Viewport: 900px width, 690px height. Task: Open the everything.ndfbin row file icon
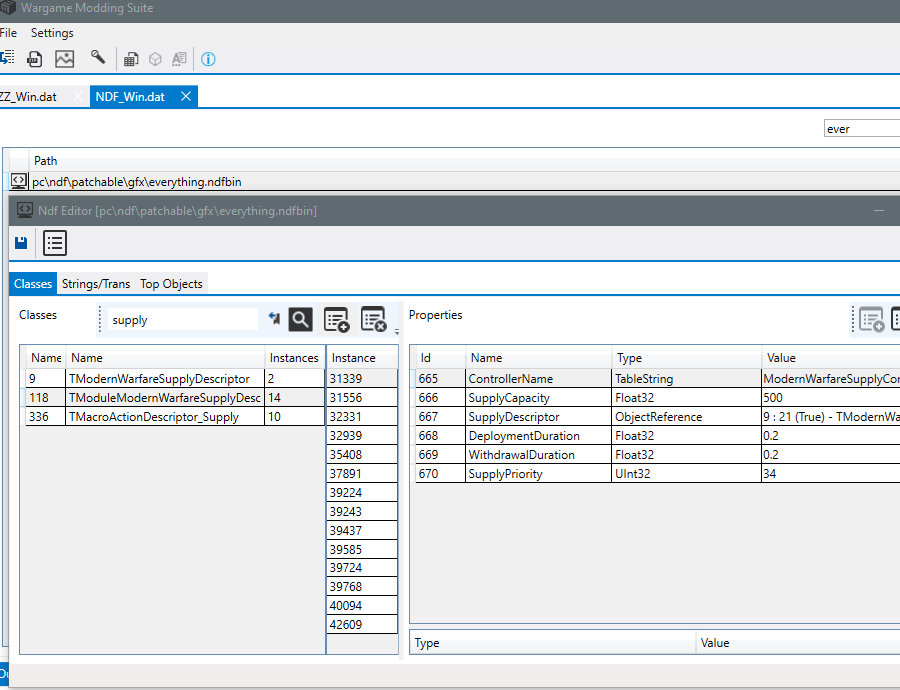click(x=18, y=181)
